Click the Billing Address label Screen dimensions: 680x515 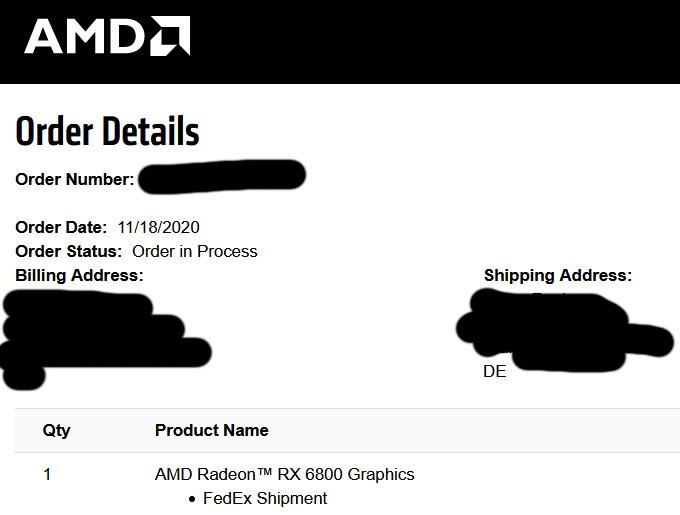click(79, 275)
